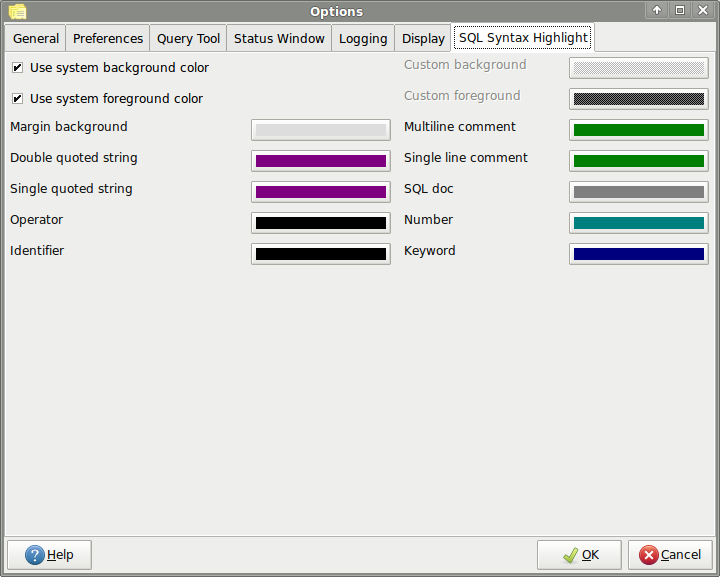The width and height of the screenshot is (720, 577).
Task: Click the SQL doc gray color swatch
Action: (638, 192)
